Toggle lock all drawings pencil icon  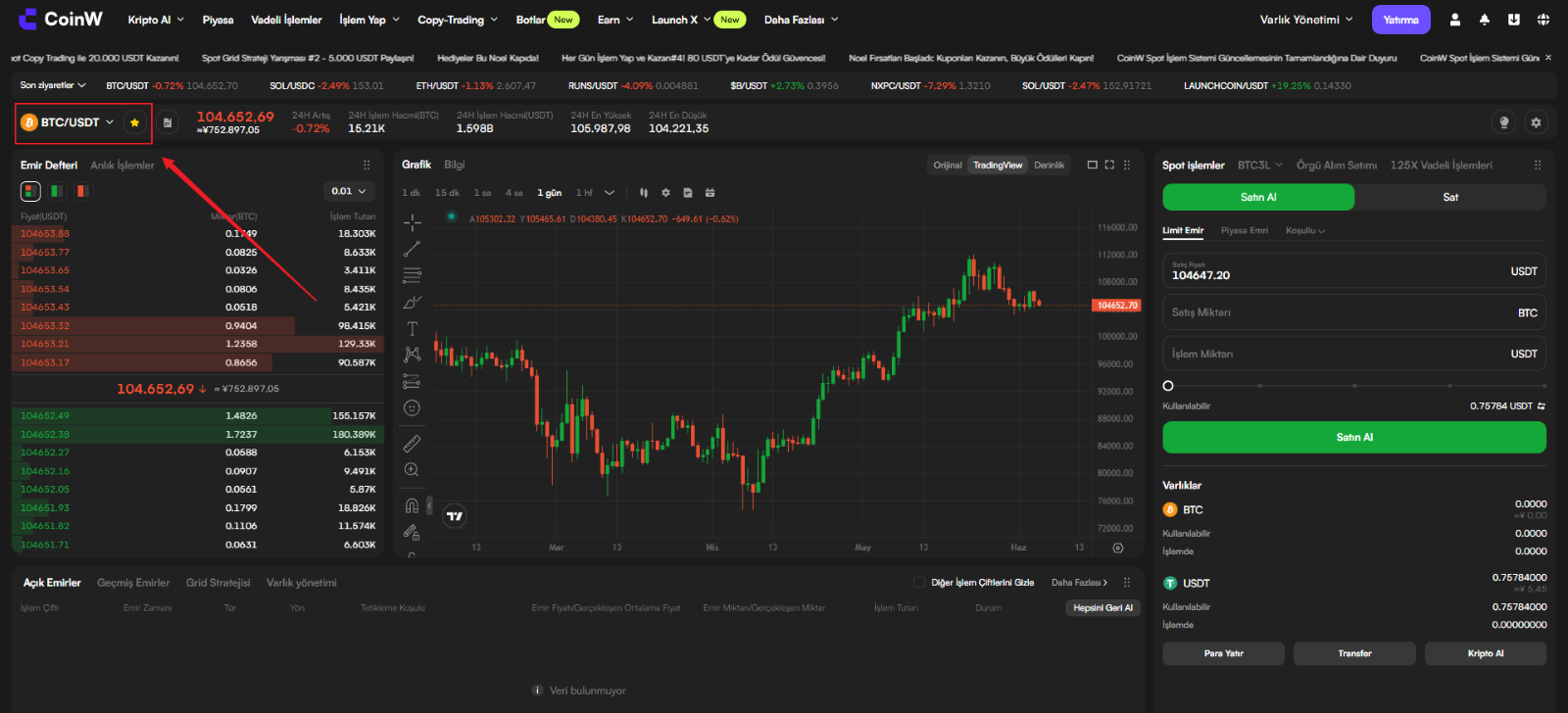[413, 532]
